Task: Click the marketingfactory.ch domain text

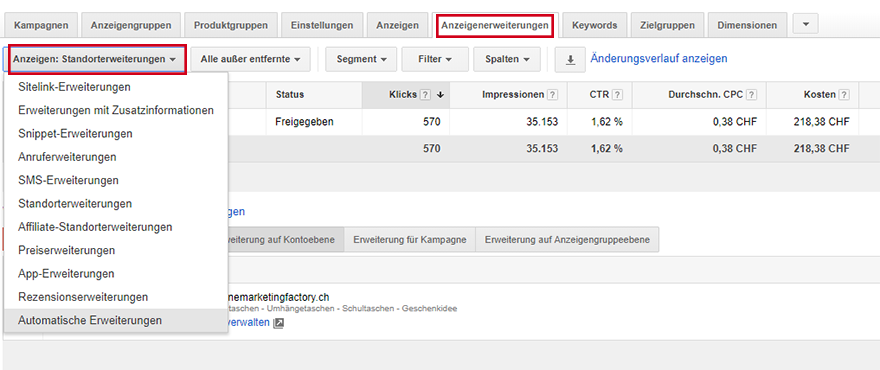Action: (x=279, y=297)
